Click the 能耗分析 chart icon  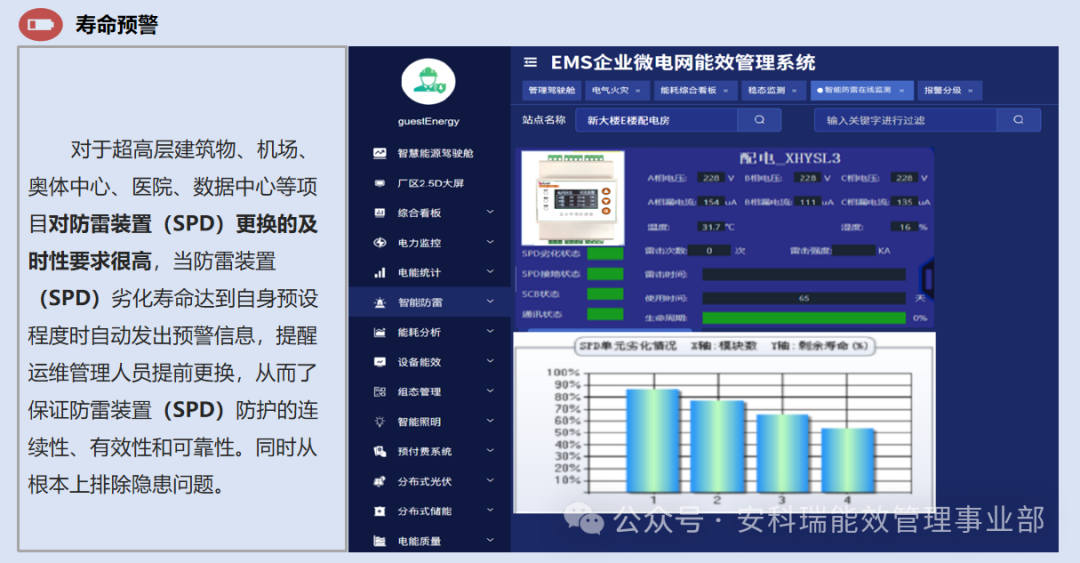pos(380,332)
